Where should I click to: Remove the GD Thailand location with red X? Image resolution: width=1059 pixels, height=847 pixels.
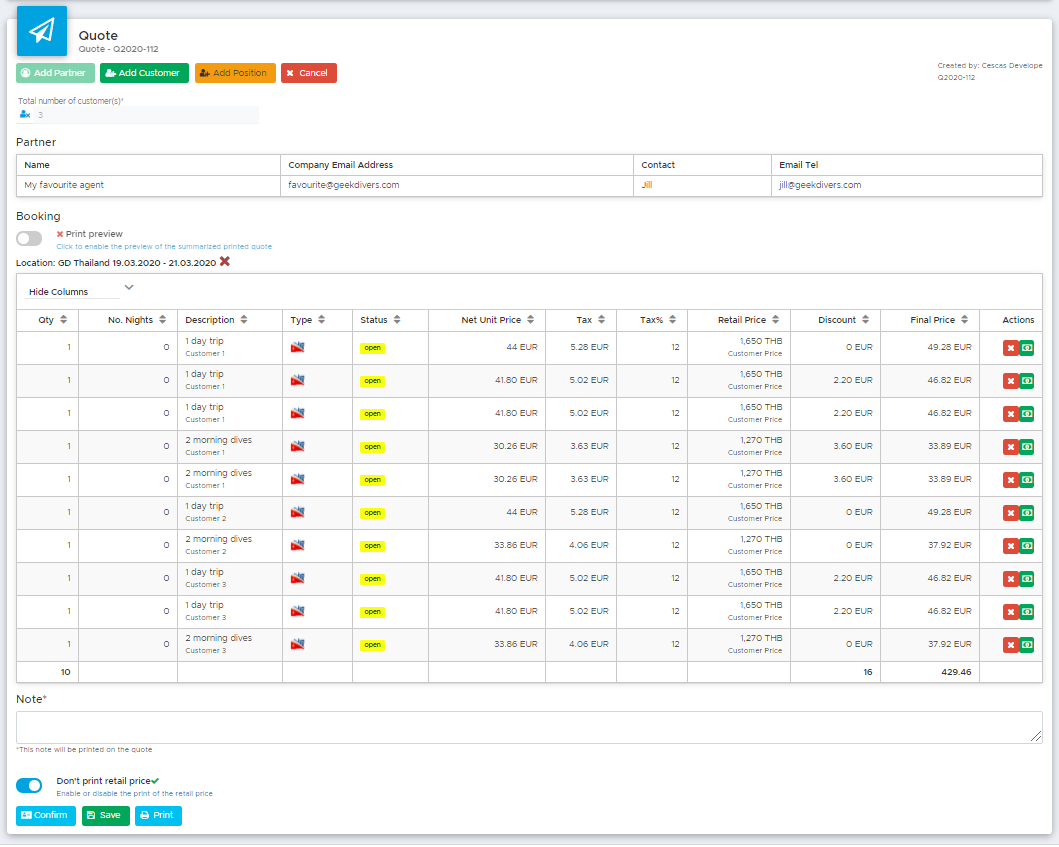pyautogui.click(x=225, y=261)
